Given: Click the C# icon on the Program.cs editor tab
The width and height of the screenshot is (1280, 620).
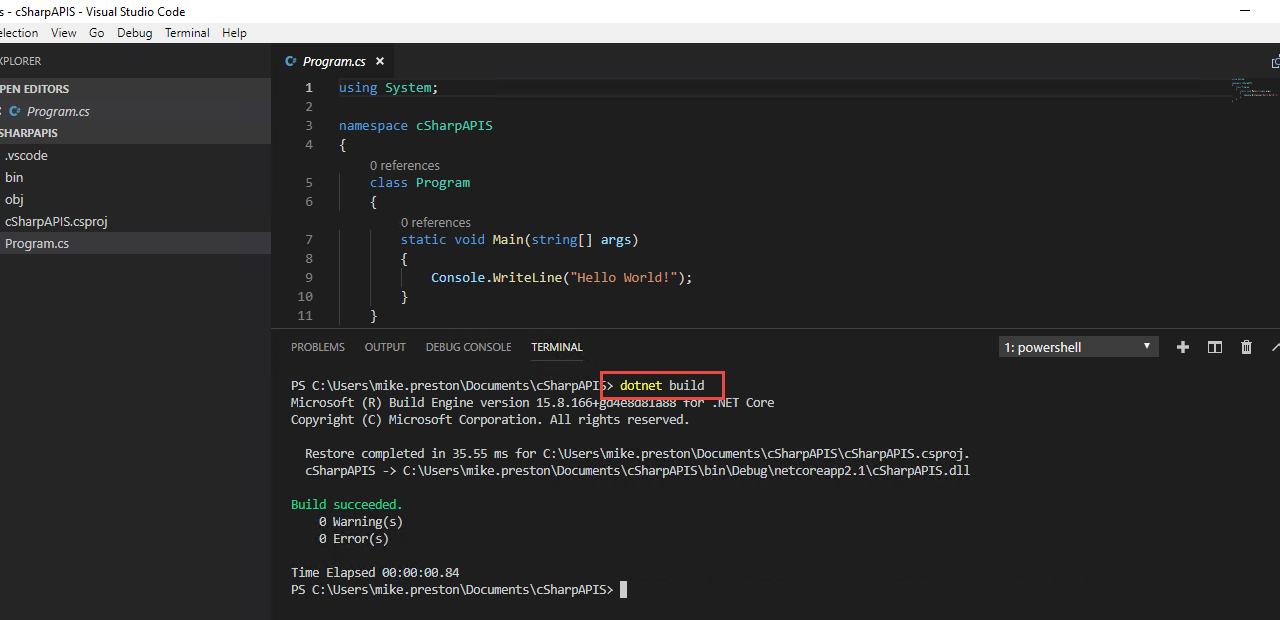Looking at the screenshot, I should [x=291, y=61].
